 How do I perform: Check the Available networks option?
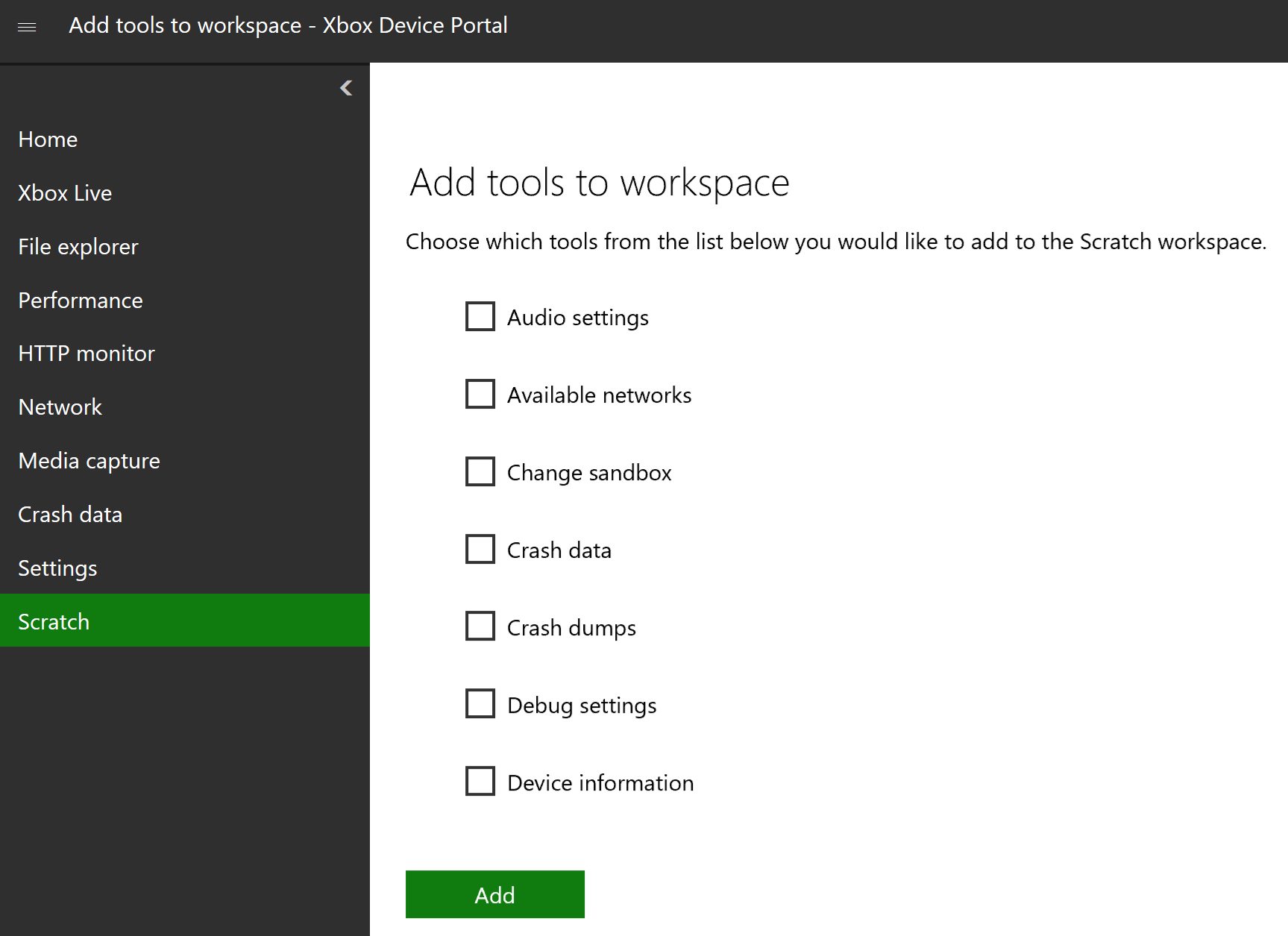(x=480, y=394)
